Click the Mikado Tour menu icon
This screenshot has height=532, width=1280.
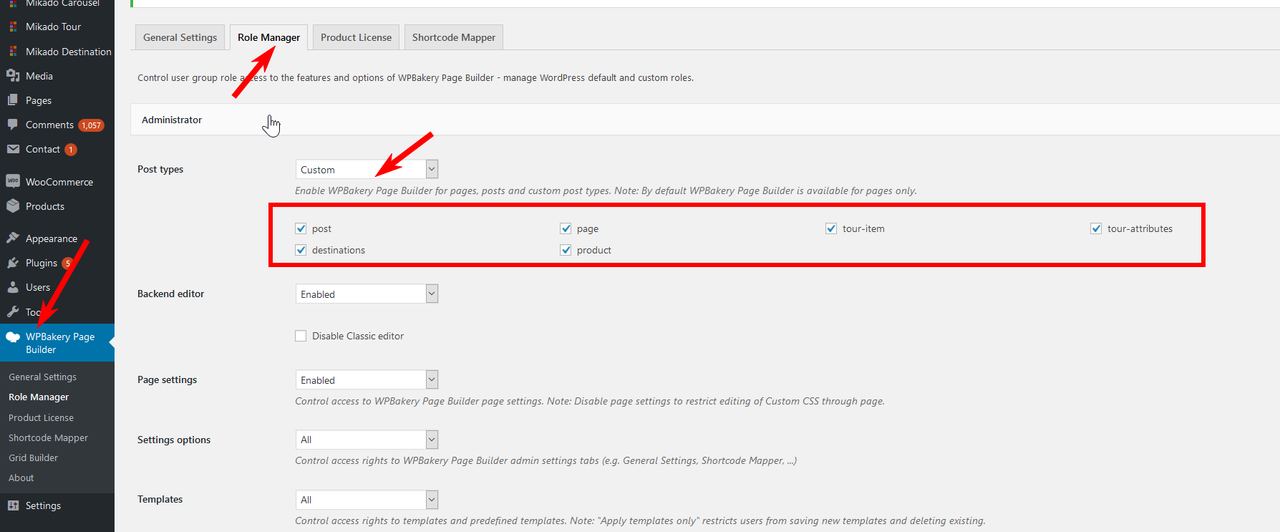click(x=12, y=27)
